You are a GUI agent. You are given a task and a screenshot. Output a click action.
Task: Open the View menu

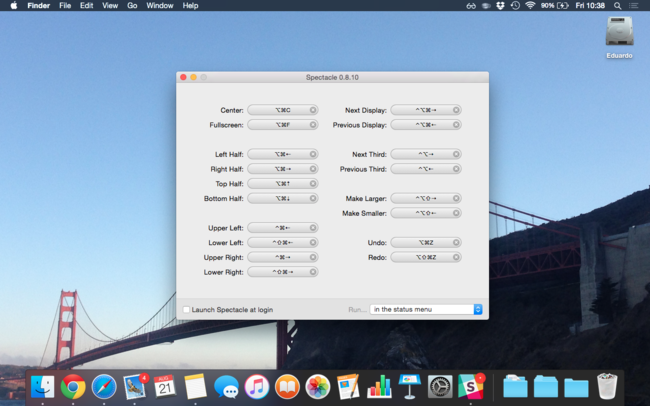coord(110,5)
